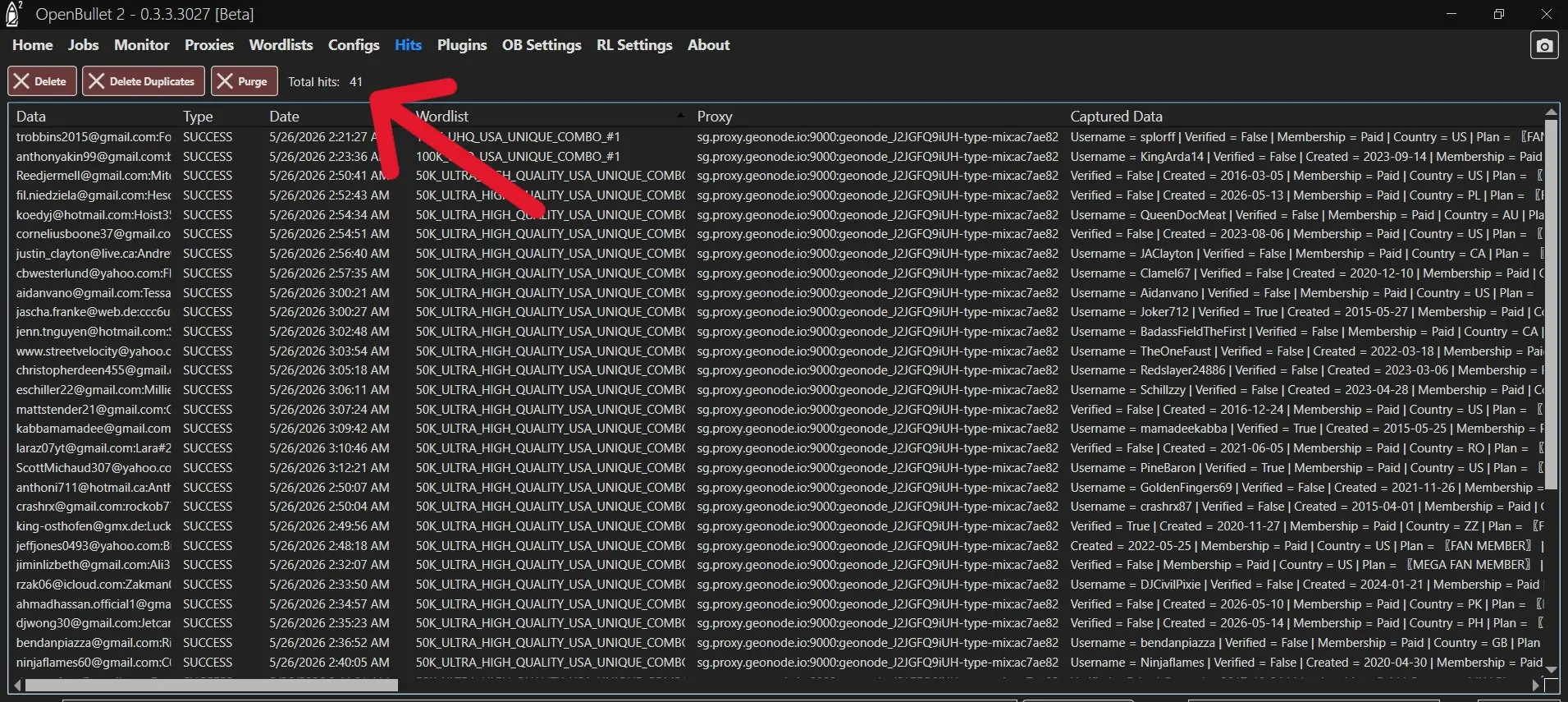Click the vertical scrollbar up arrow
Image resolution: width=1568 pixels, height=702 pixels.
coord(1551,112)
